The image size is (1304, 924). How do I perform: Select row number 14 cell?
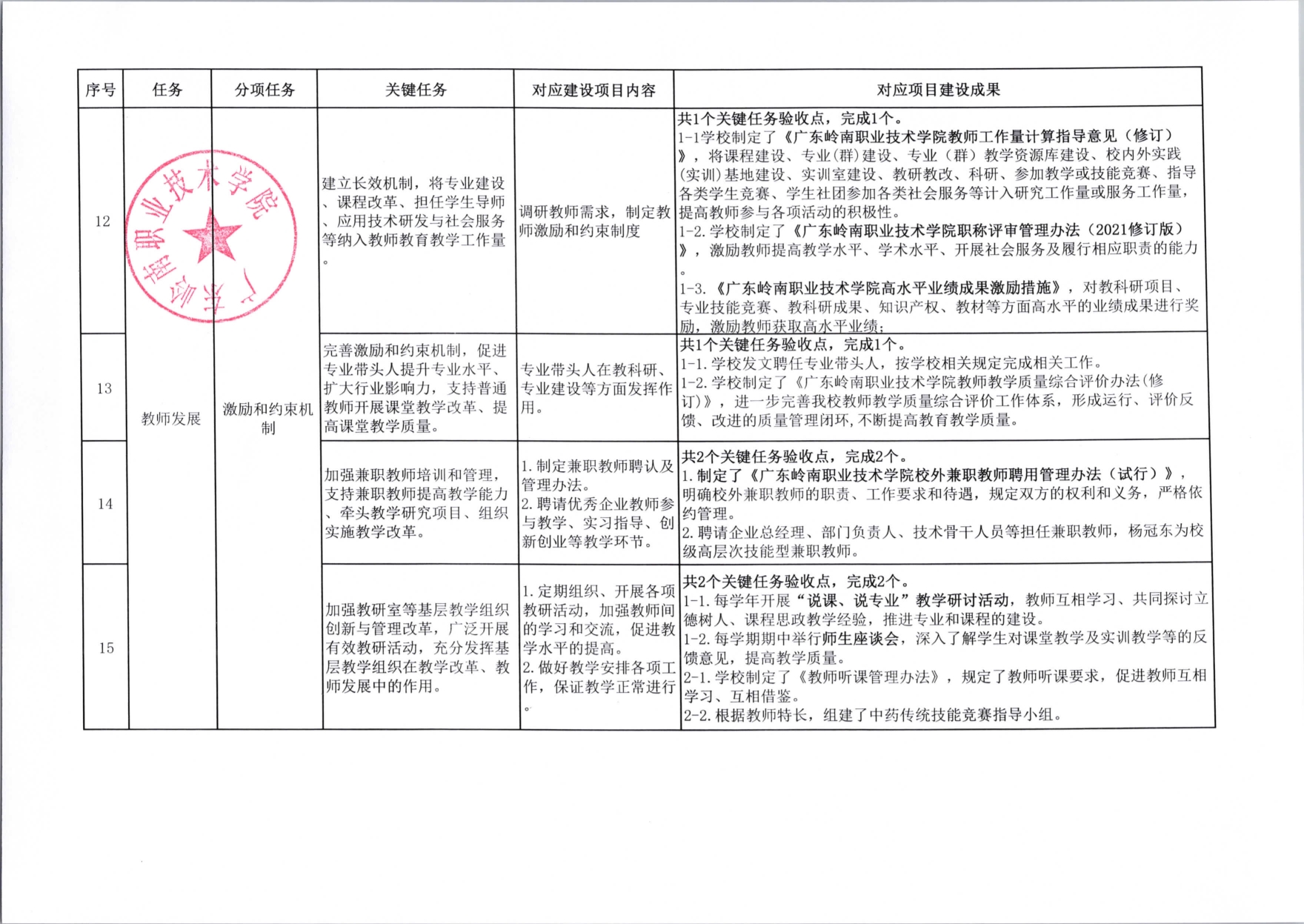[x=105, y=503]
